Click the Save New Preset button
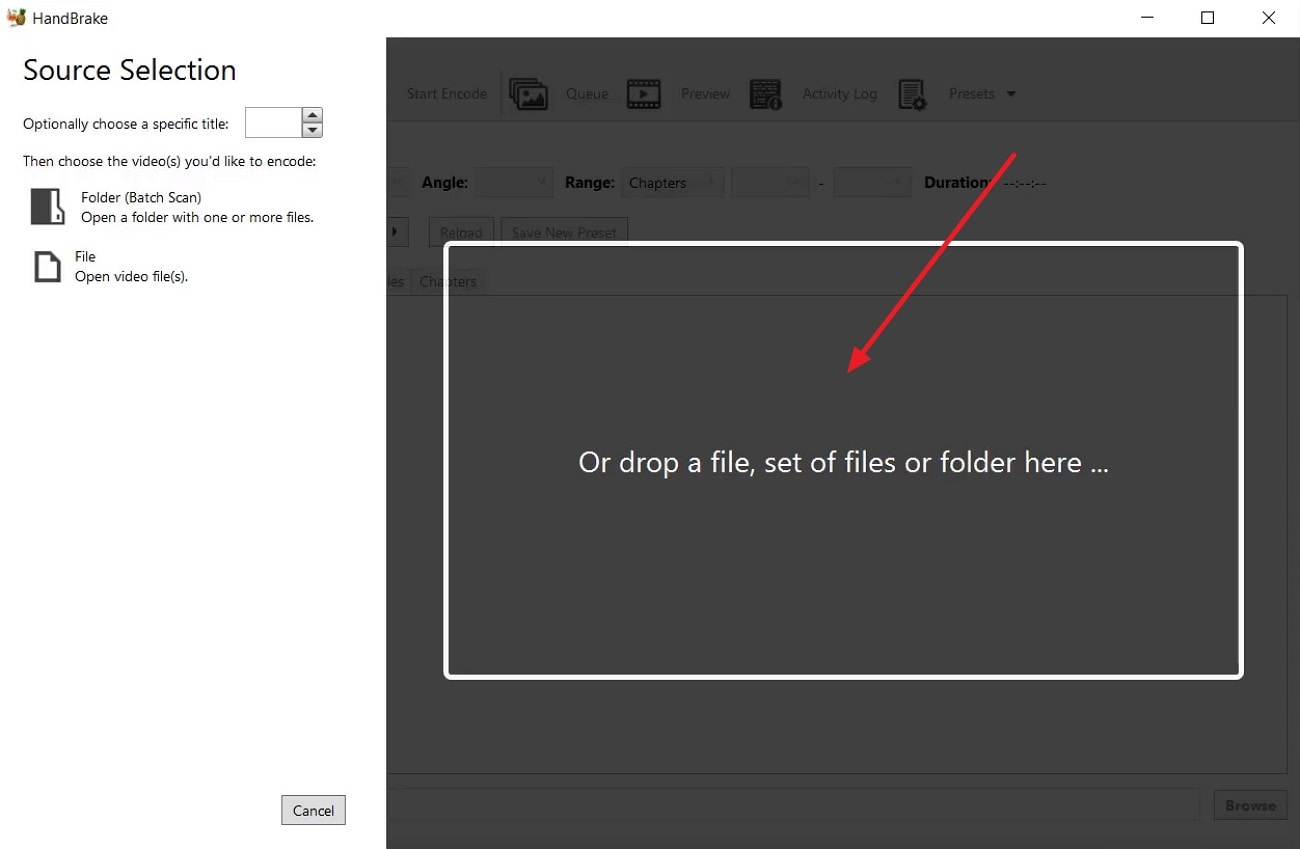 click(x=564, y=231)
